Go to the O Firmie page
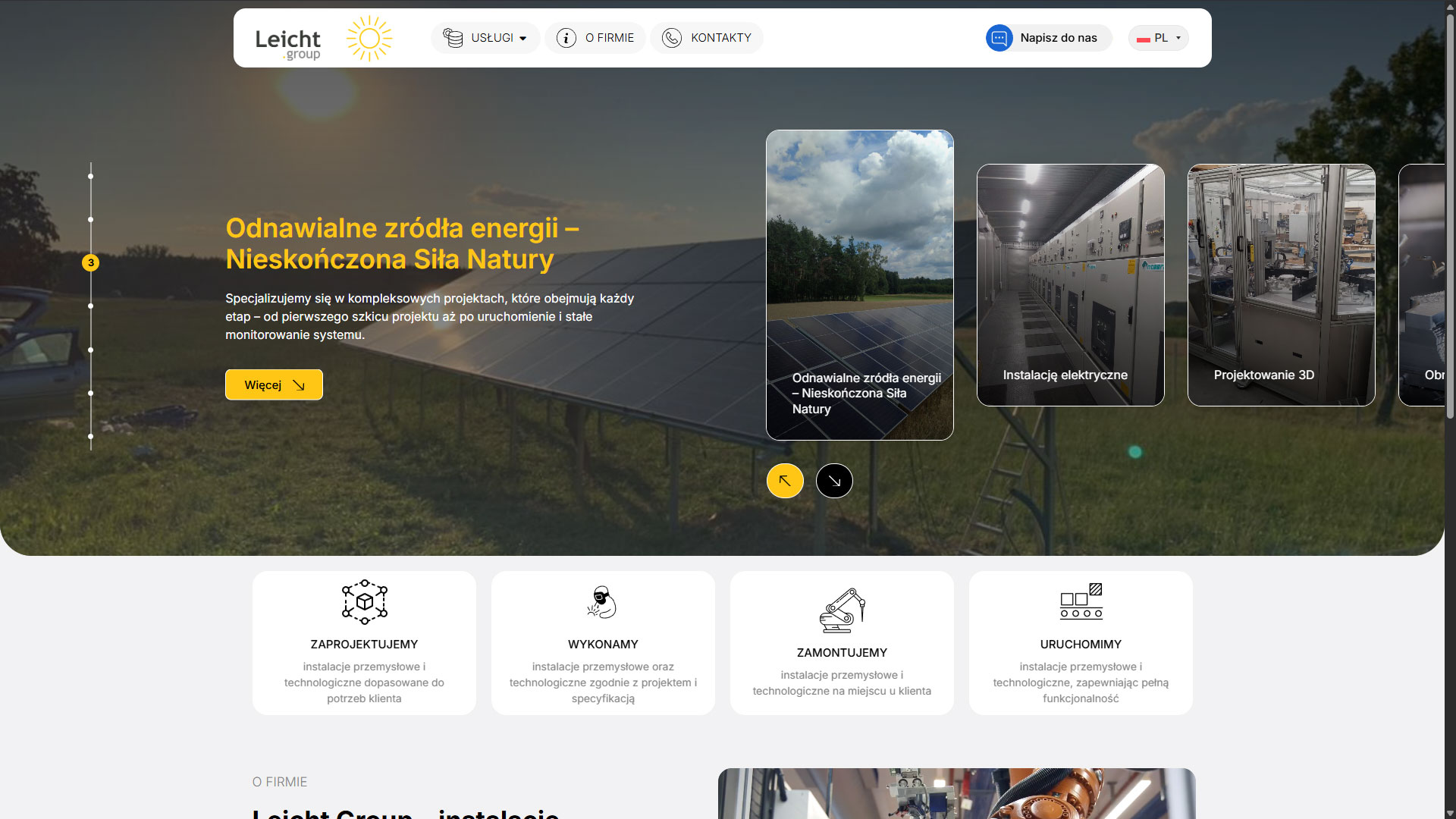This screenshot has width=1456, height=819. (609, 38)
